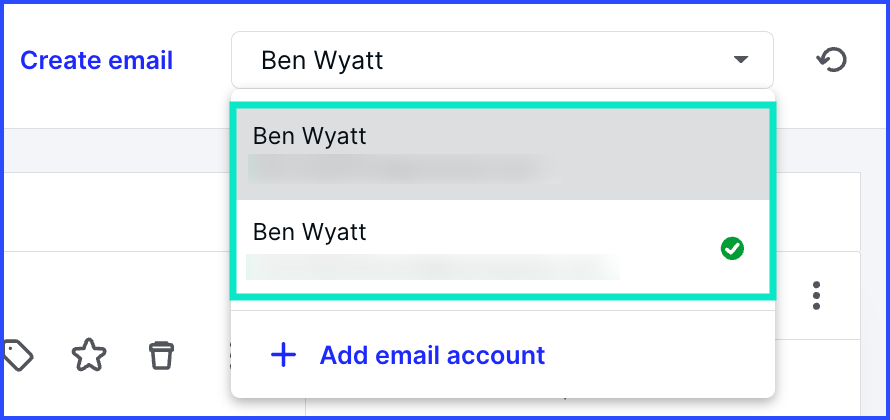Image resolution: width=890 pixels, height=420 pixels.
Task: Click the circular refresh arrow icon
Action: pyautogui.click(x=831, y=60)
